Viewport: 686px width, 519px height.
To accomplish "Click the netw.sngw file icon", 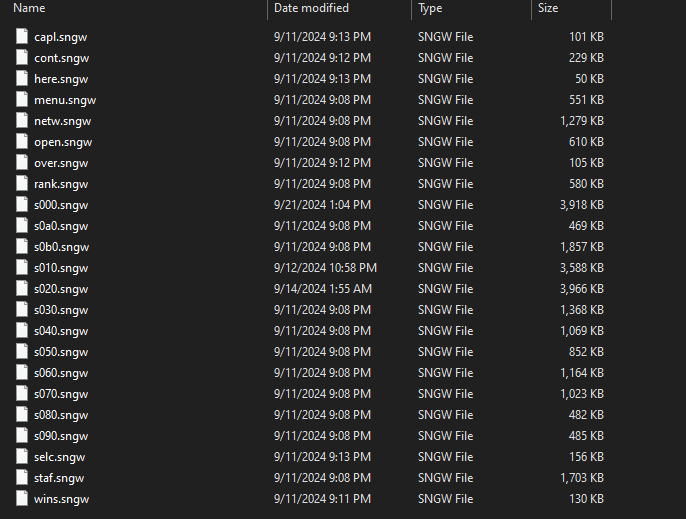I will (x=23, y=121).
